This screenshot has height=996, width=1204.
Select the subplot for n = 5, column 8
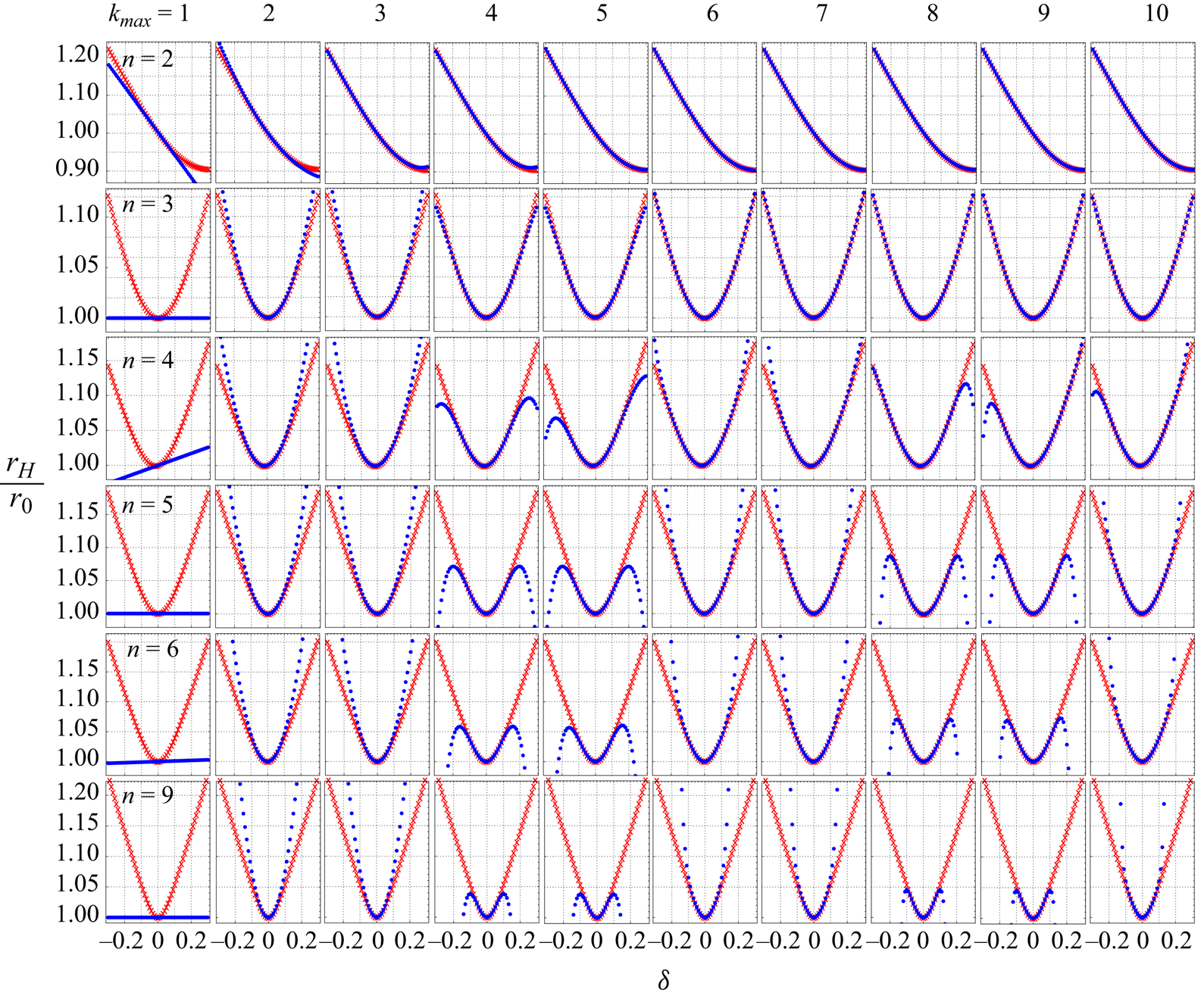tap(924, 556)
